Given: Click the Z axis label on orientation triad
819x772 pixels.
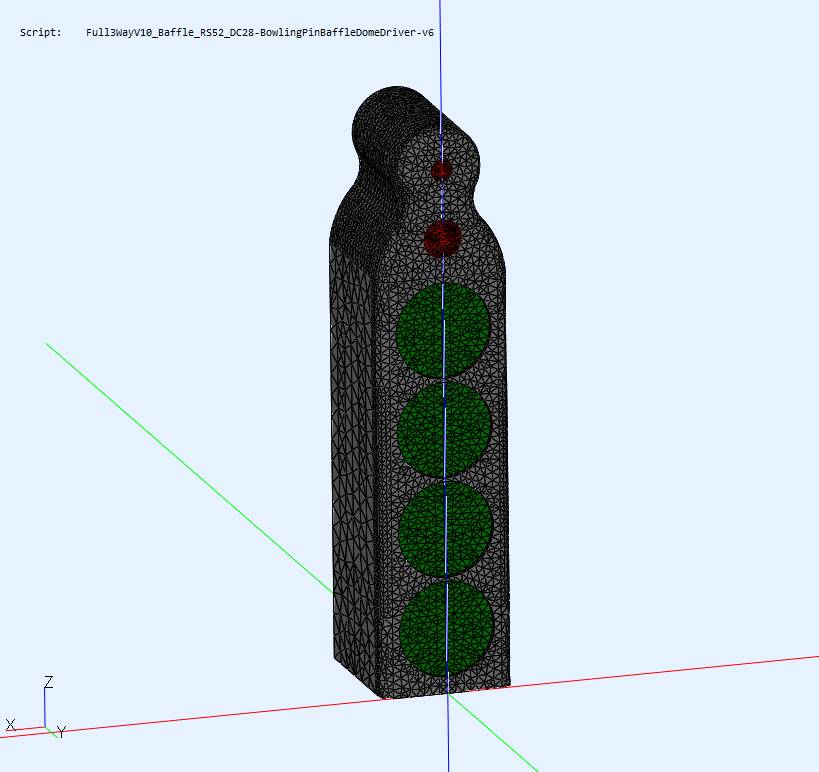Looking at the screenshot, I should pos(49,682).
